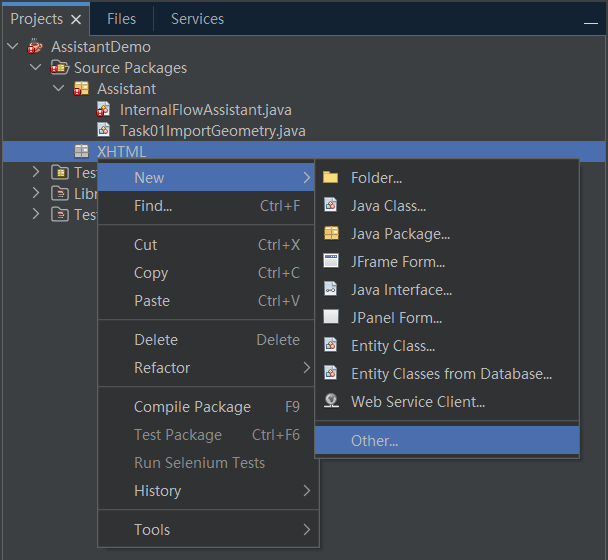The image size is (608, 560).
Task: Select Task01ImportGeometry.java file
Action: (212, 131)
